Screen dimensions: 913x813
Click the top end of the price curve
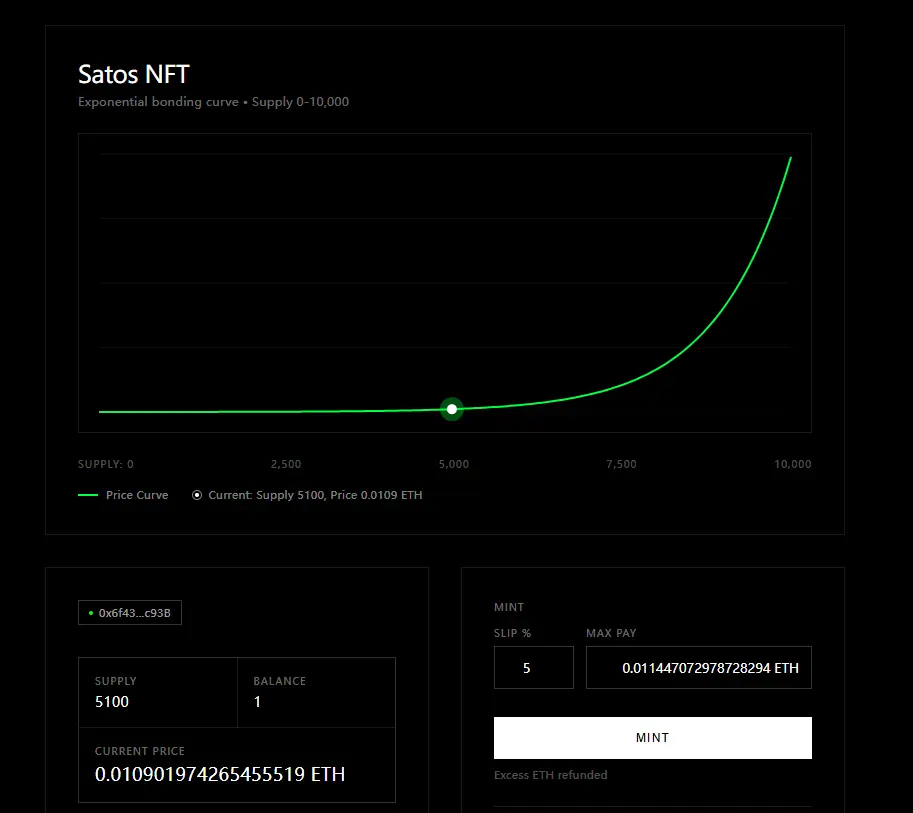click(790, 158)
